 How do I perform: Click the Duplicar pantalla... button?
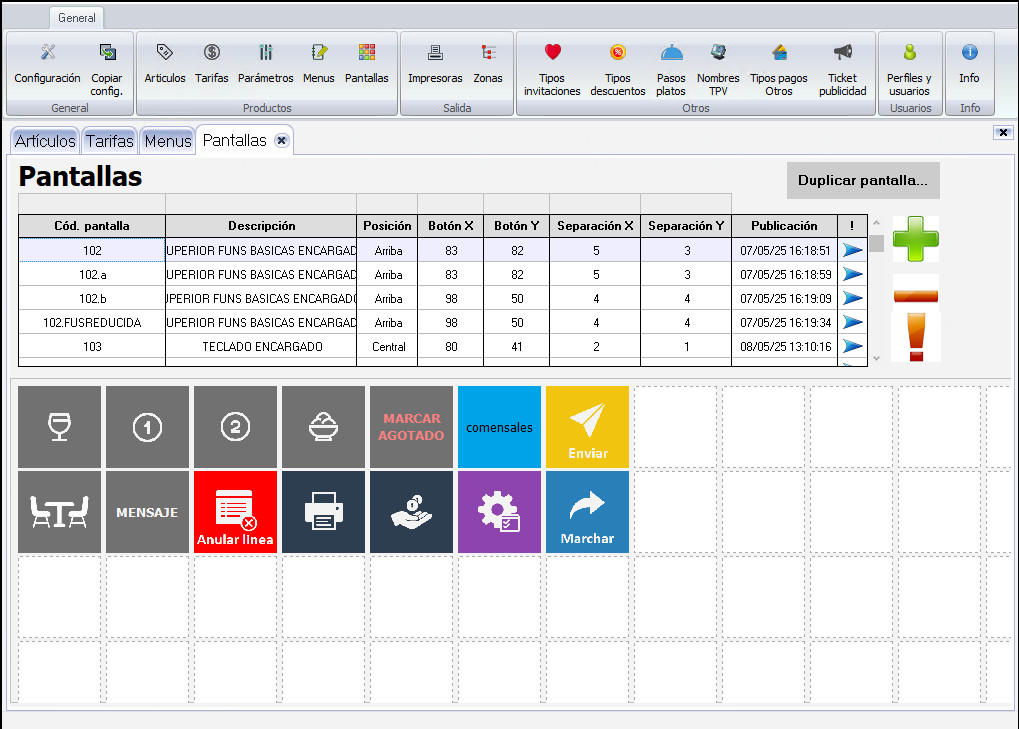point(863,180)
